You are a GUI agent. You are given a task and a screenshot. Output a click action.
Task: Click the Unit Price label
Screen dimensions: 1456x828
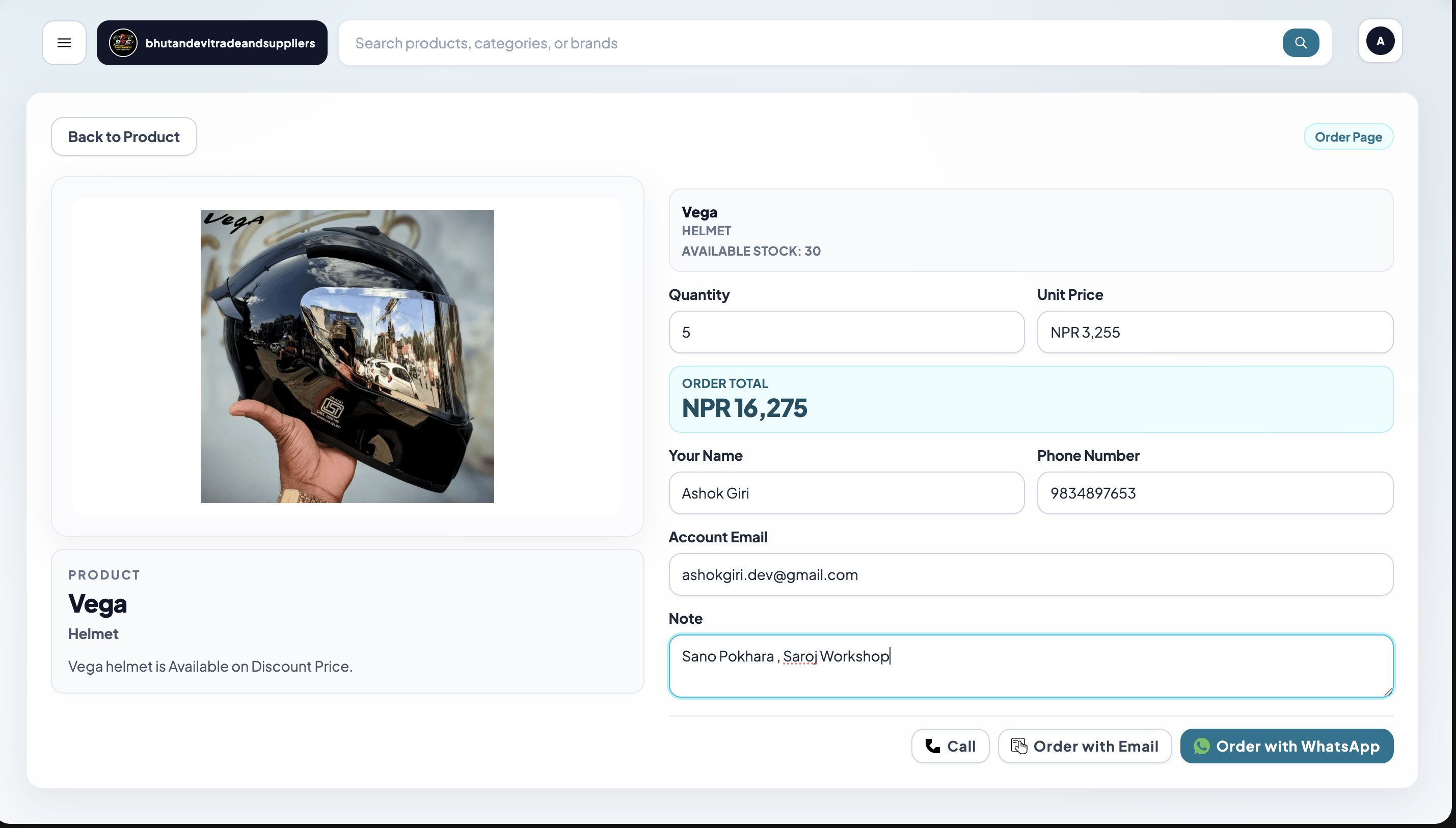[x=1070, y=294]
